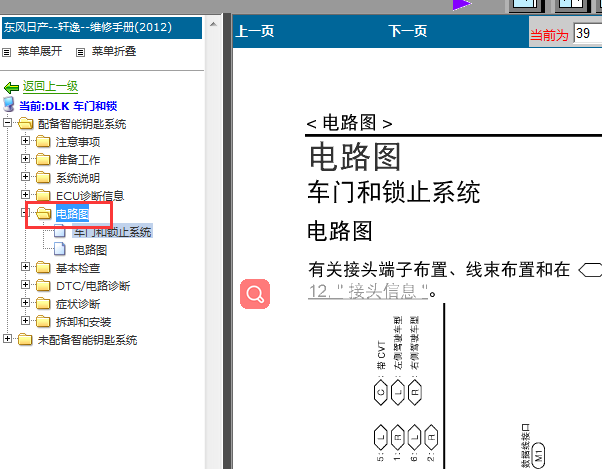Select the 电路图 folder label
The width and height of the screenshot is (602, 469).
tap(73, 214)
